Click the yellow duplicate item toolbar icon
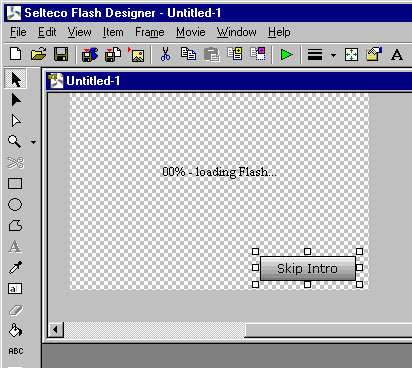The height and width of the screenshot is (368, 412). [235, 54]
